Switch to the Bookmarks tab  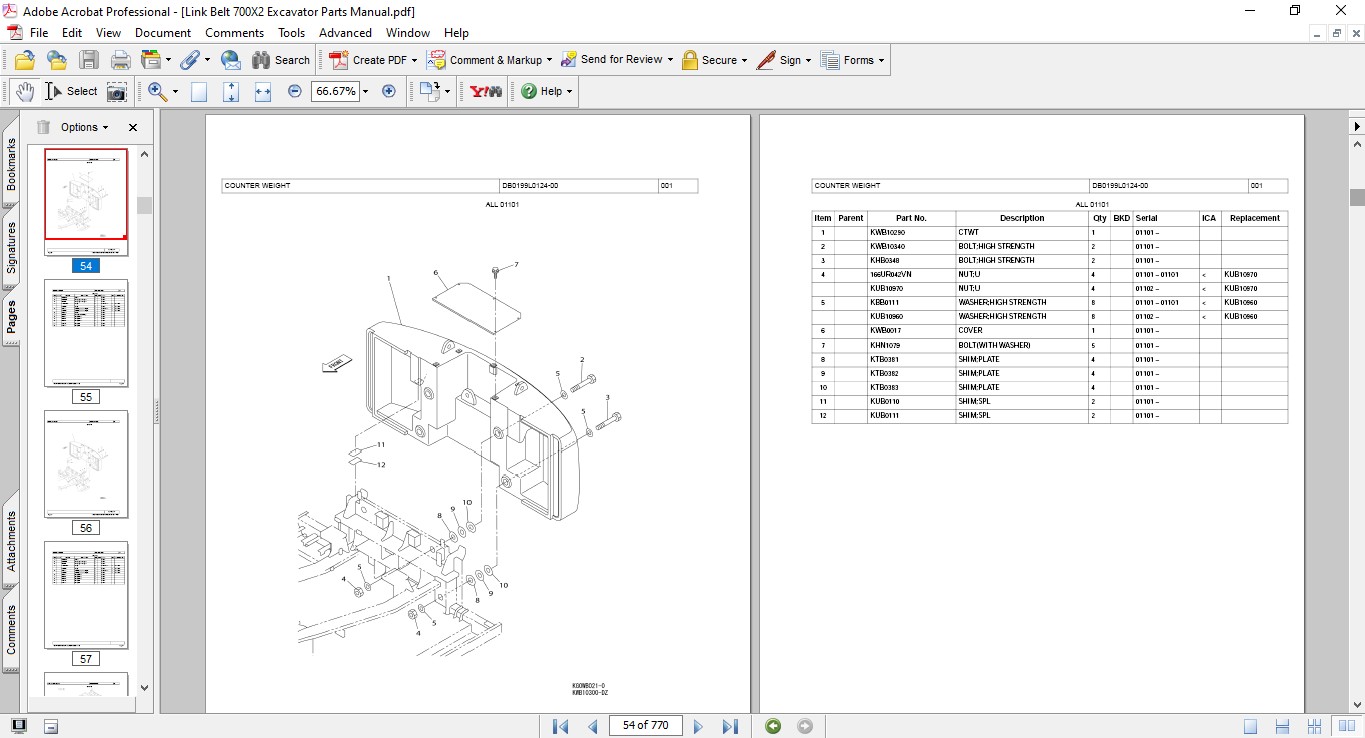[x=11, y=165]
